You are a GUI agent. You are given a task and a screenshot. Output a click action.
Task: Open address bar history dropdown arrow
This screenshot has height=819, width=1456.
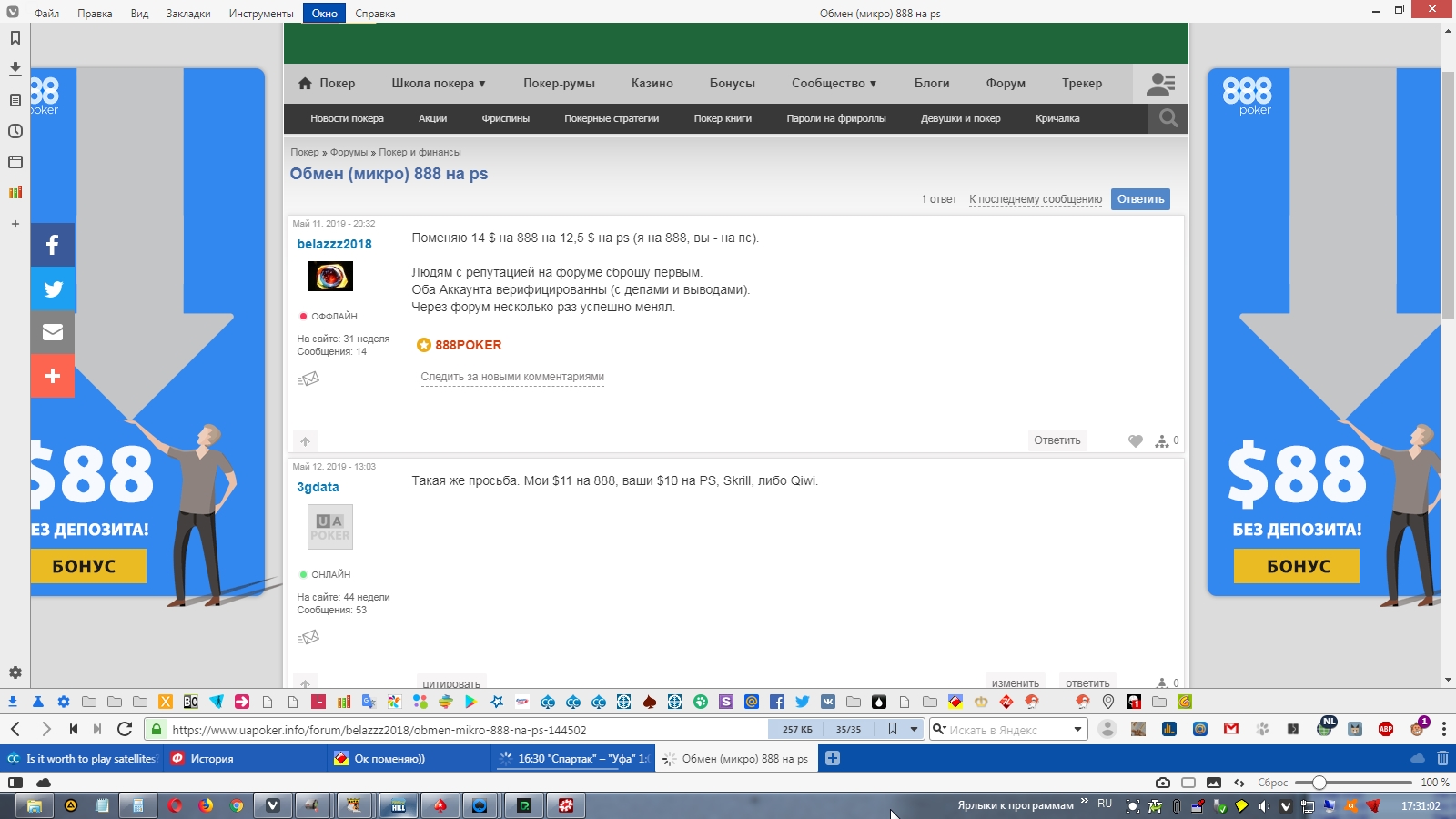pos(914,729)
